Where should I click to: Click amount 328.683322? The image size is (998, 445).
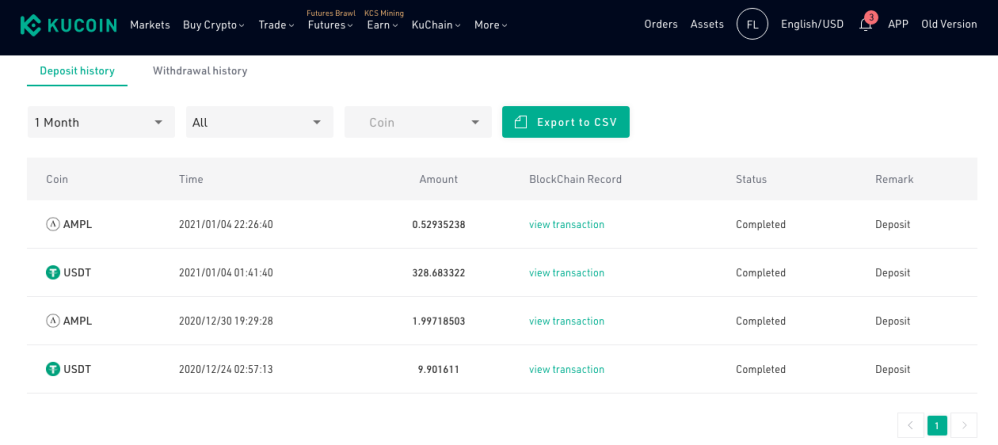pyautogui.click(x=439, y=272)
